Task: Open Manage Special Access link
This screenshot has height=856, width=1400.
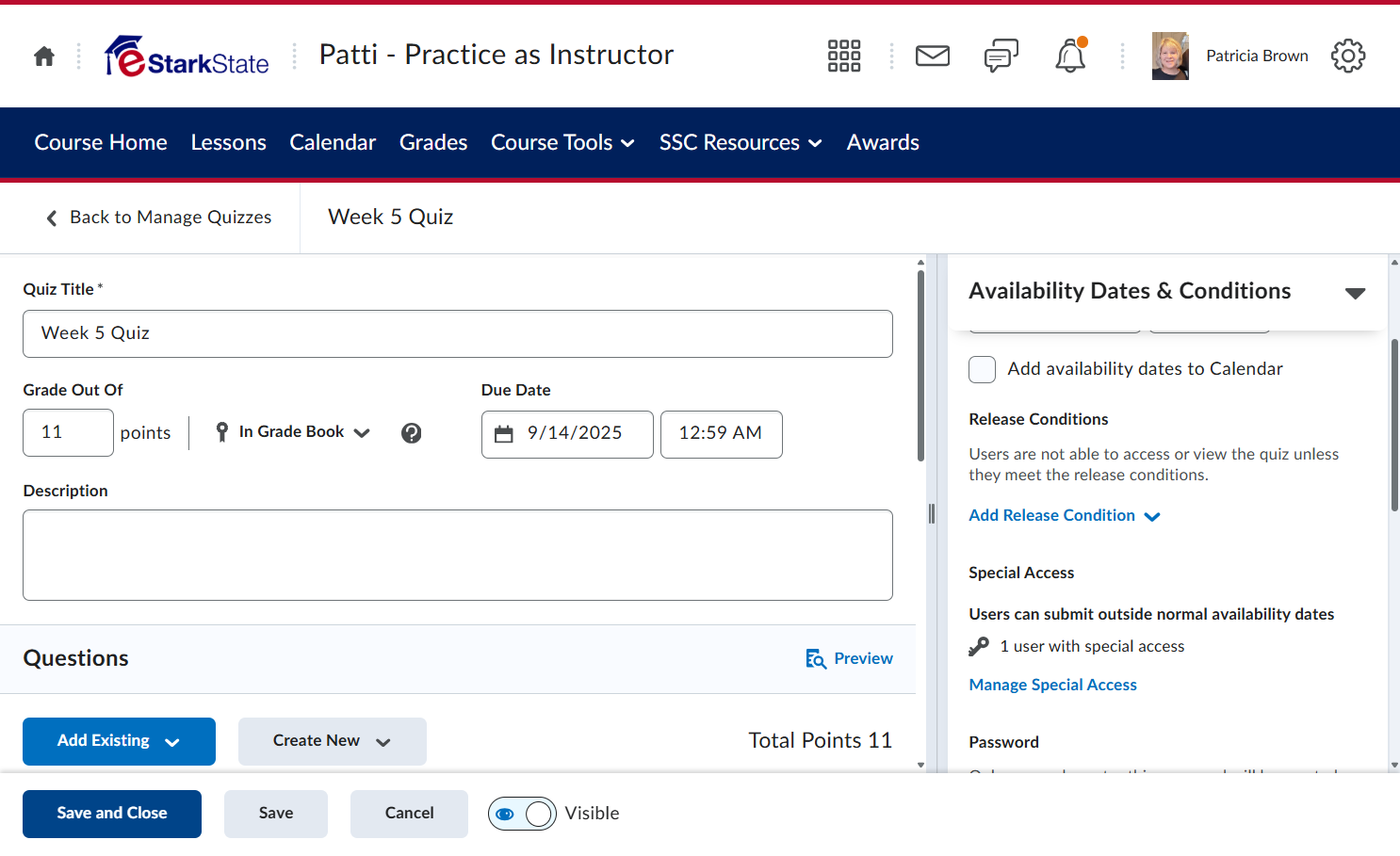Action: click(1053, 686)
